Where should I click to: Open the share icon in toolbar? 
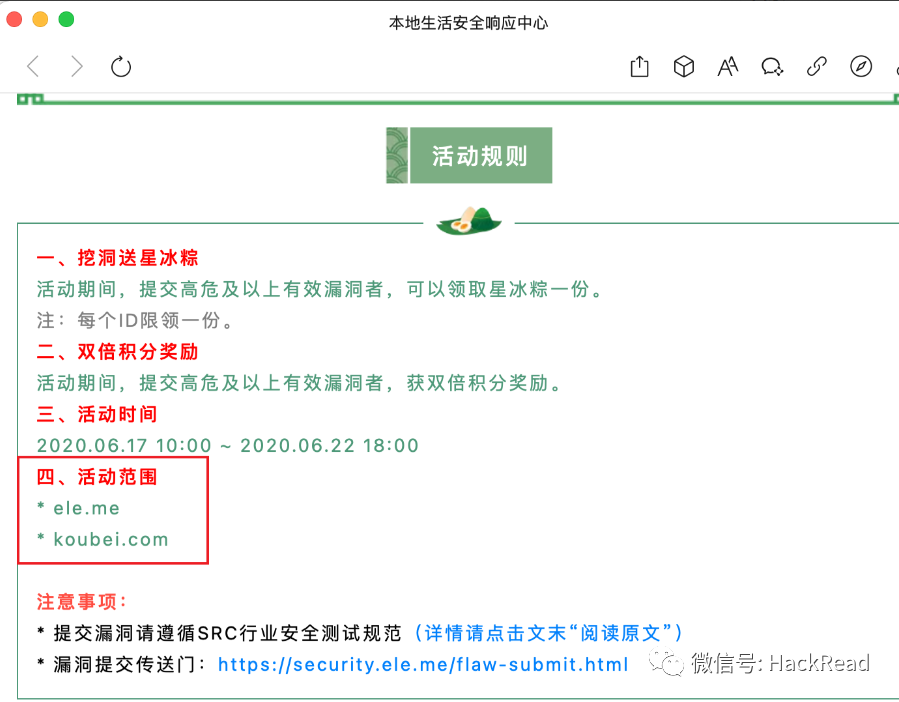[639, 67]
